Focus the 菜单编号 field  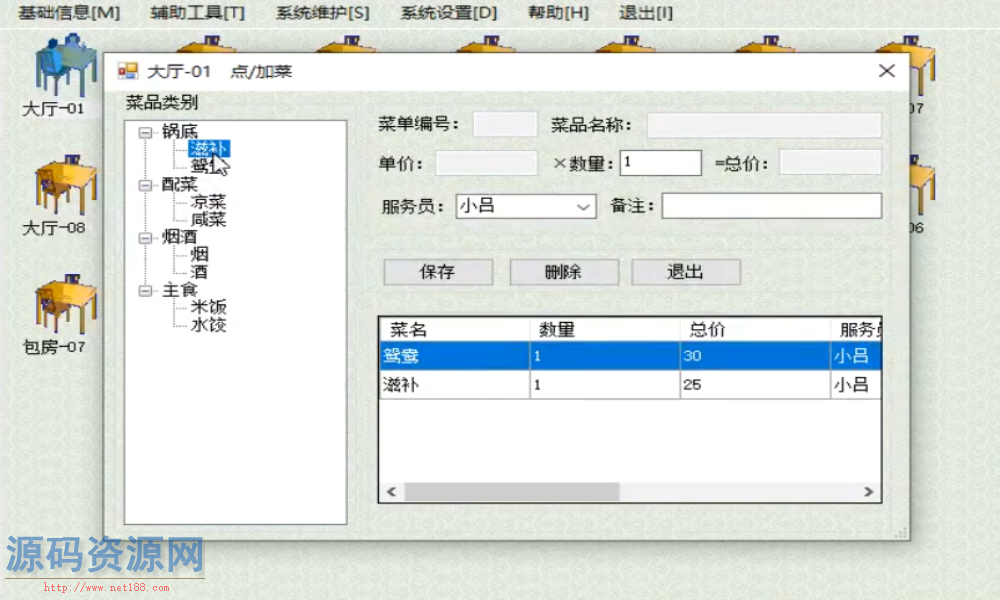[504, 124]
